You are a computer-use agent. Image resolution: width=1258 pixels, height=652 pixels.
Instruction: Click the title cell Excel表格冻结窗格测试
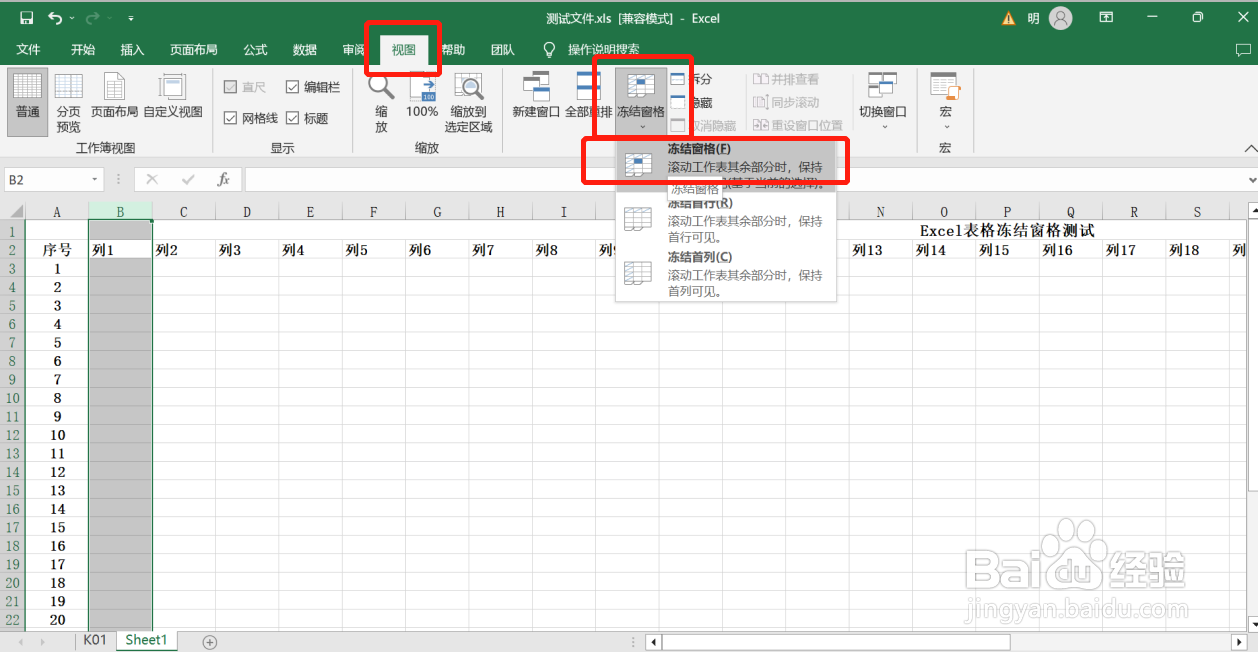1007,231
